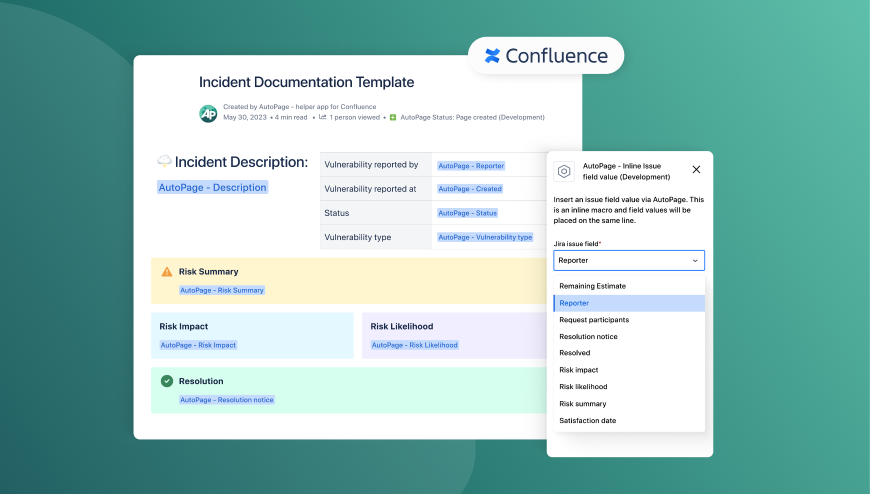Click the 'AutoPage - Description' placeholder
Image resolution: width=870 pixels, height=494 pixels.
(x=213, y=187)
